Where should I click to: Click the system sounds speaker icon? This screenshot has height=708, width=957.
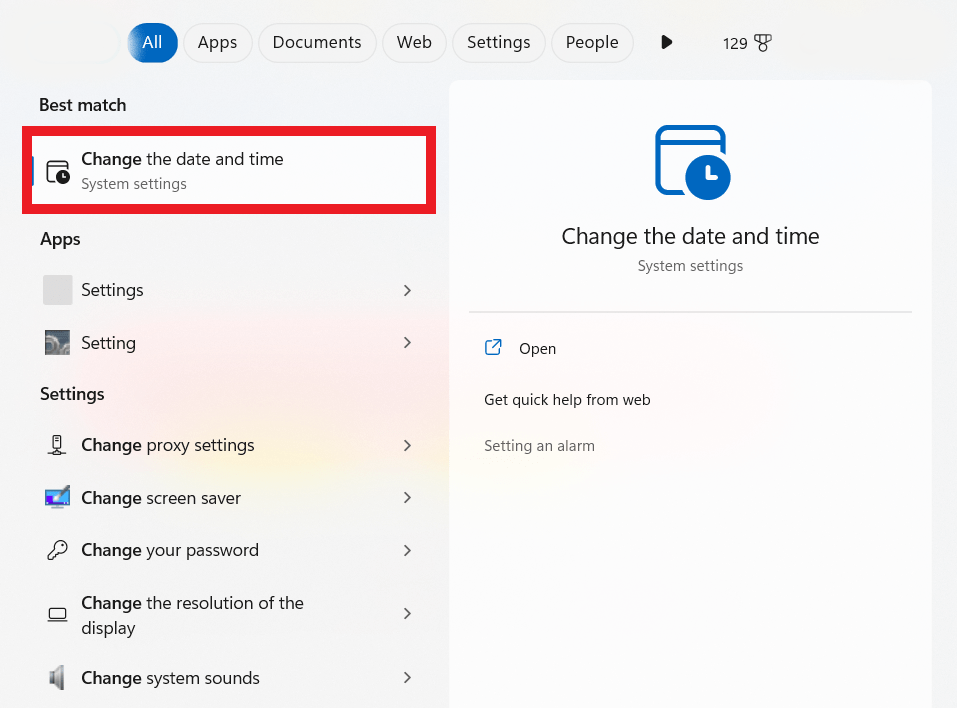57,677
